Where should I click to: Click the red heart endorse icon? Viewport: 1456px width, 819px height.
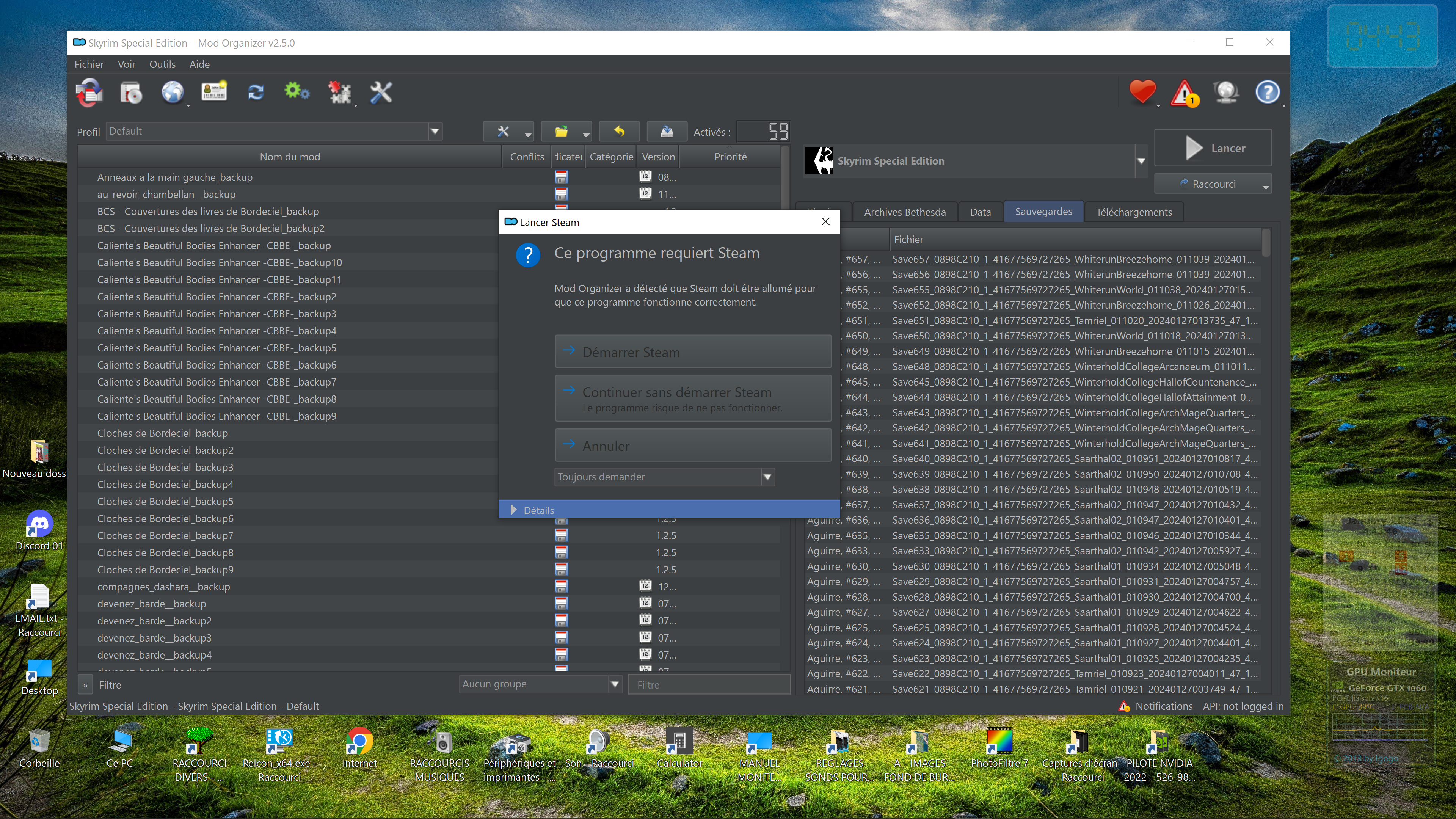[1142, 92]
